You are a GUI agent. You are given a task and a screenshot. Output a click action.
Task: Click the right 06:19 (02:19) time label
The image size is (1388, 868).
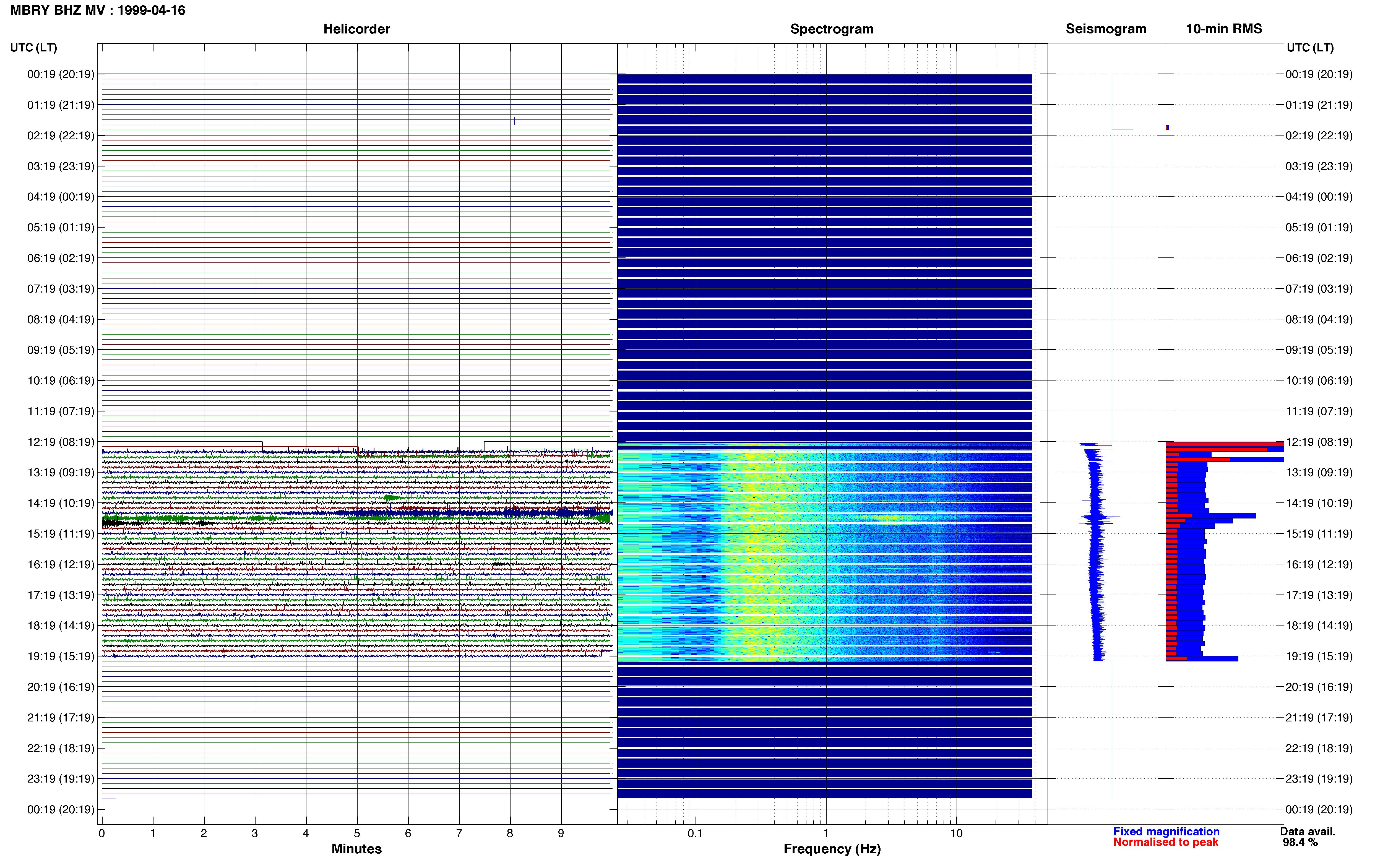click(1319, 258)
